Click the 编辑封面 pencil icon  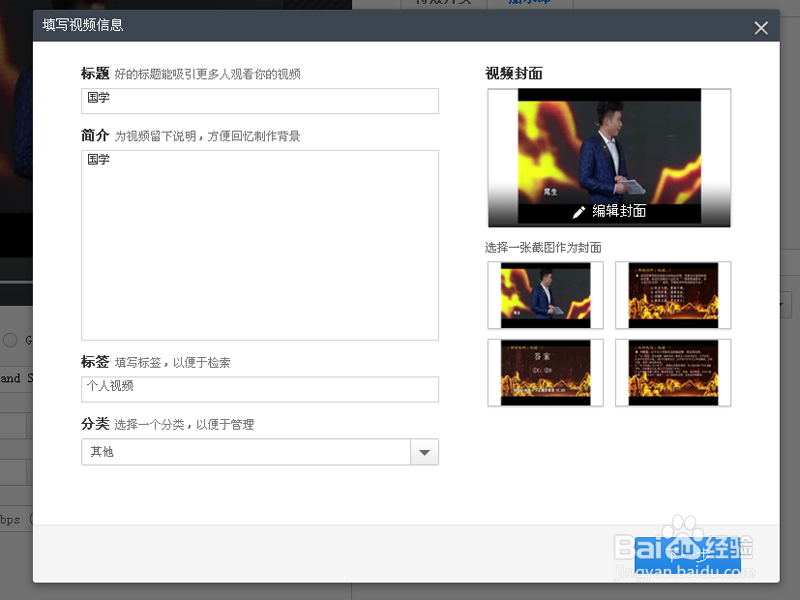click(x=579, y=212)
